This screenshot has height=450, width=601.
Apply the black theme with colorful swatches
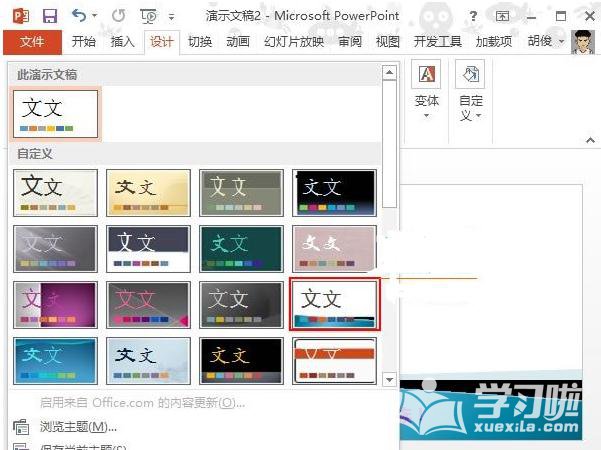click(334, 193)
